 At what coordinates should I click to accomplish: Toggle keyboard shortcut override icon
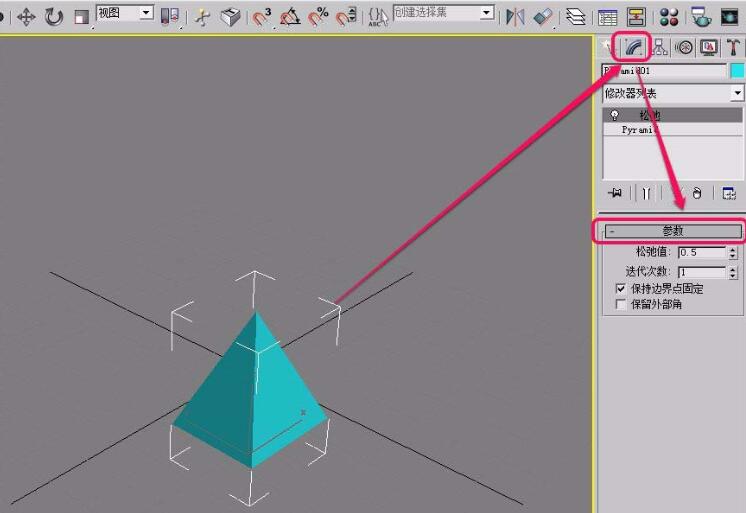coord(231,18)
